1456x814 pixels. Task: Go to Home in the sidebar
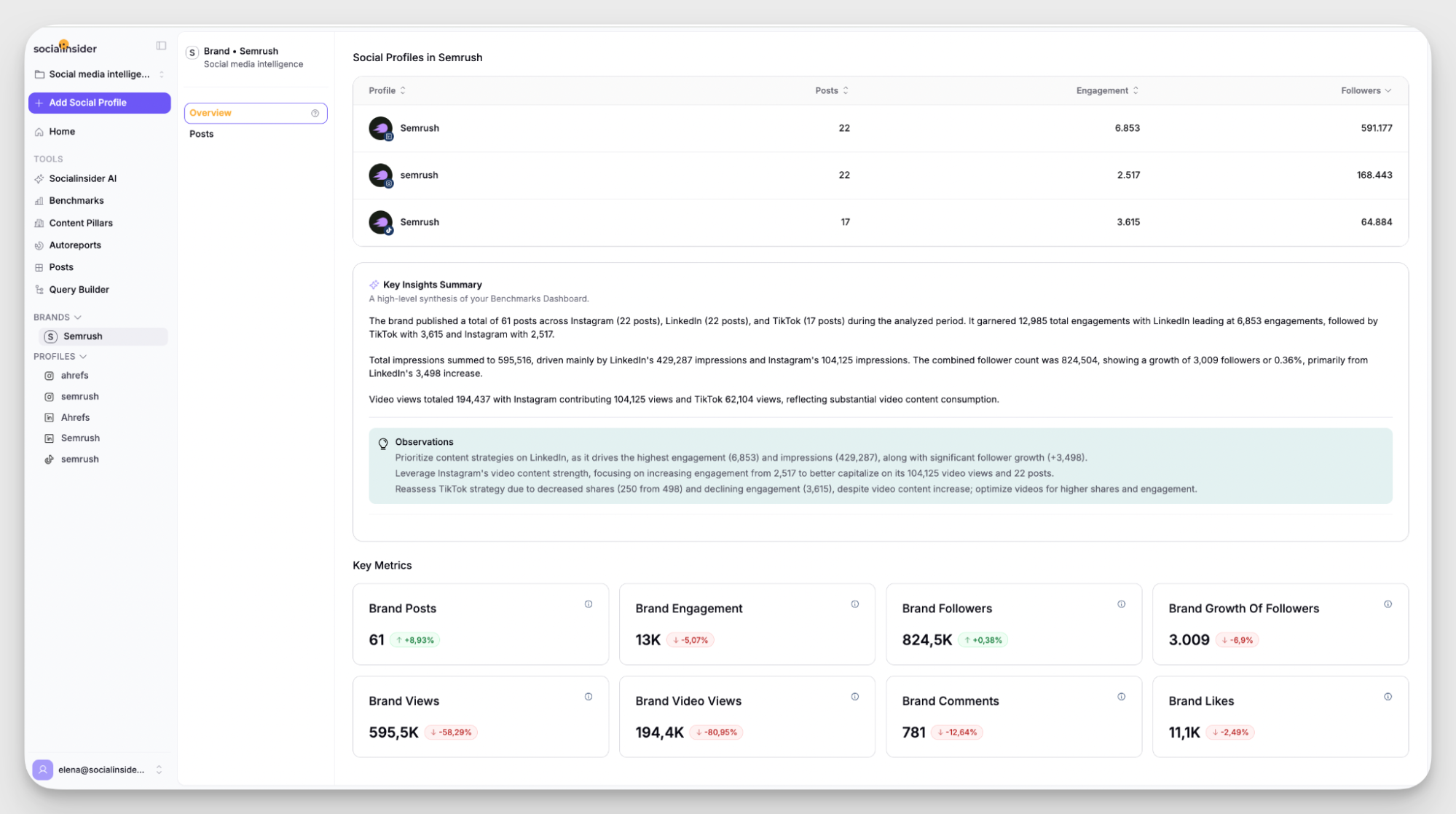click(x=62, y=132)
